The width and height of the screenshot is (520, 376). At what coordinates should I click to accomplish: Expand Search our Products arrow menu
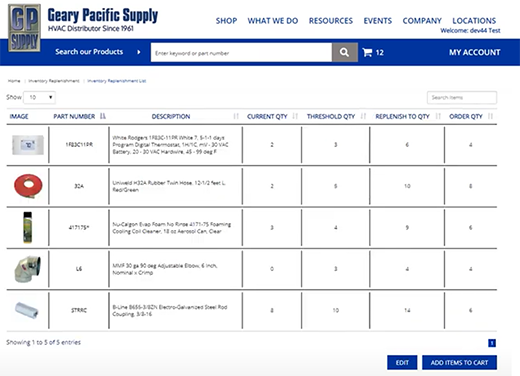(139, 52)
